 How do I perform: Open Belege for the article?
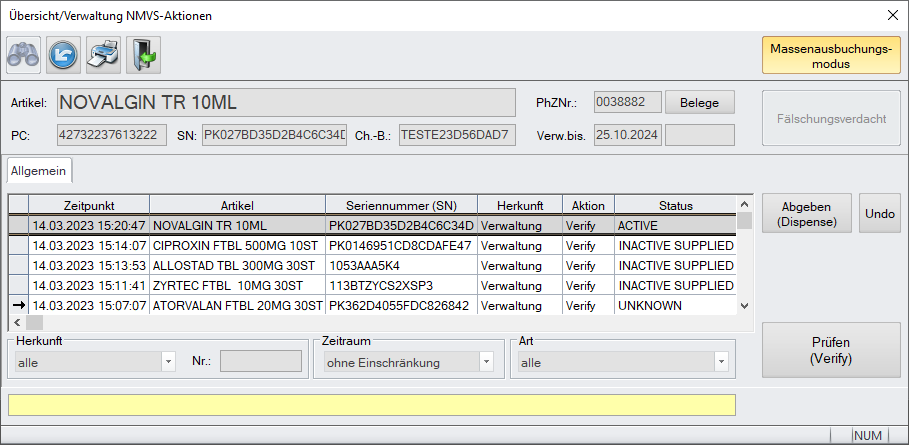coord(699,102)
